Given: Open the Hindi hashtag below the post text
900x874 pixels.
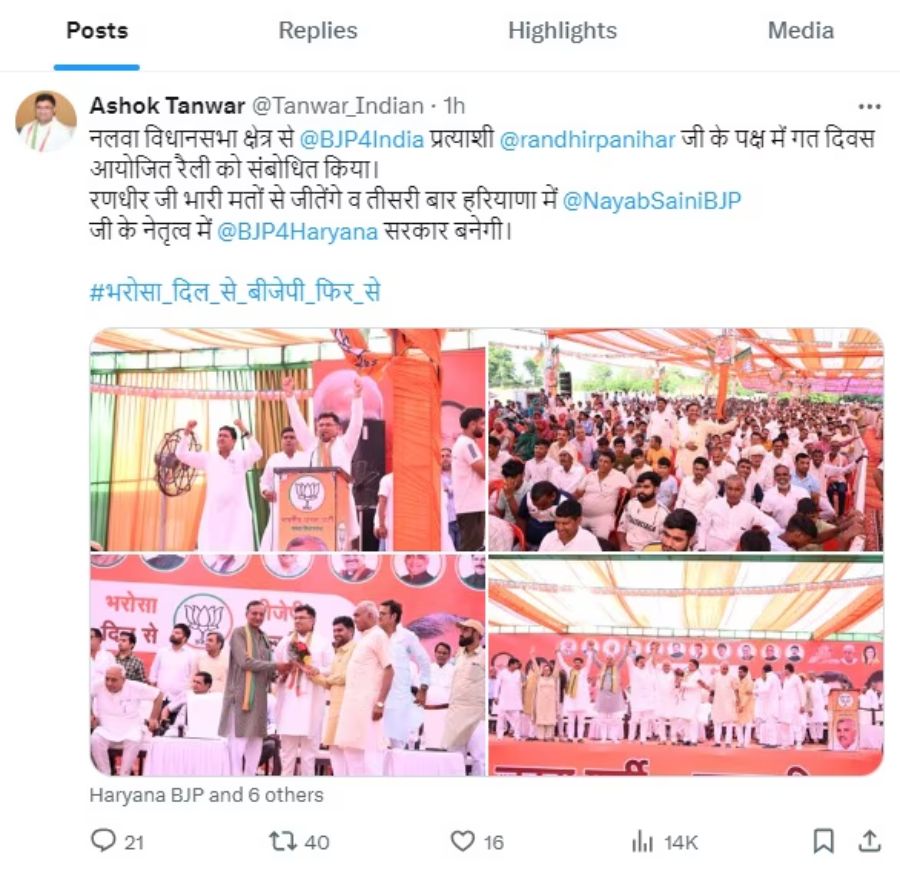Looking at the screenshot, I should tap(235, 292).
